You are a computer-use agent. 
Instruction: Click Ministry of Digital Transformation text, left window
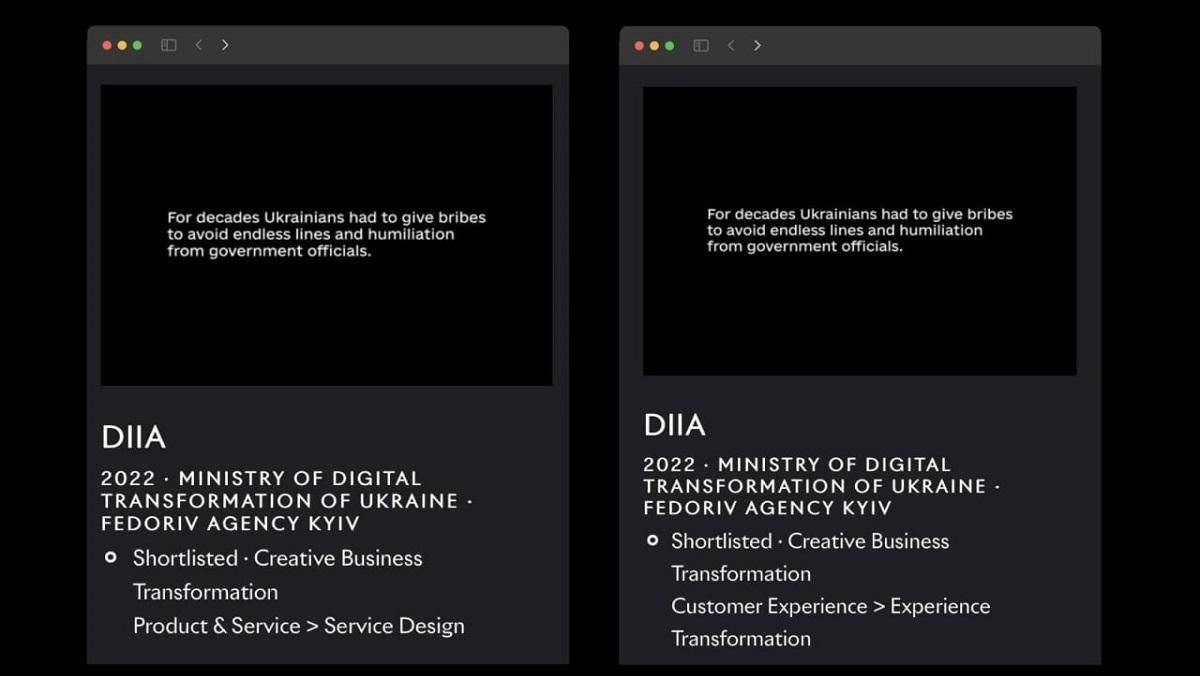tap(286, 490)
